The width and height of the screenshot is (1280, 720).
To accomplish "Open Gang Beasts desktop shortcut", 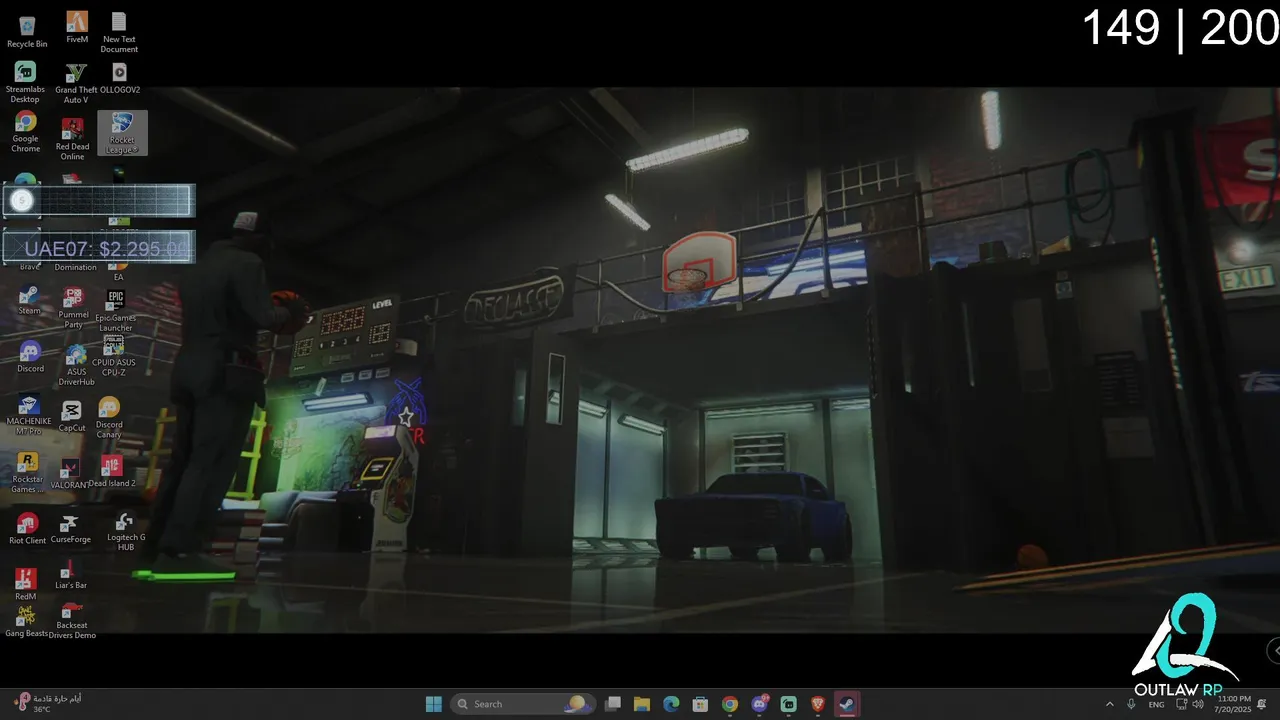I will tap(26, 622).
